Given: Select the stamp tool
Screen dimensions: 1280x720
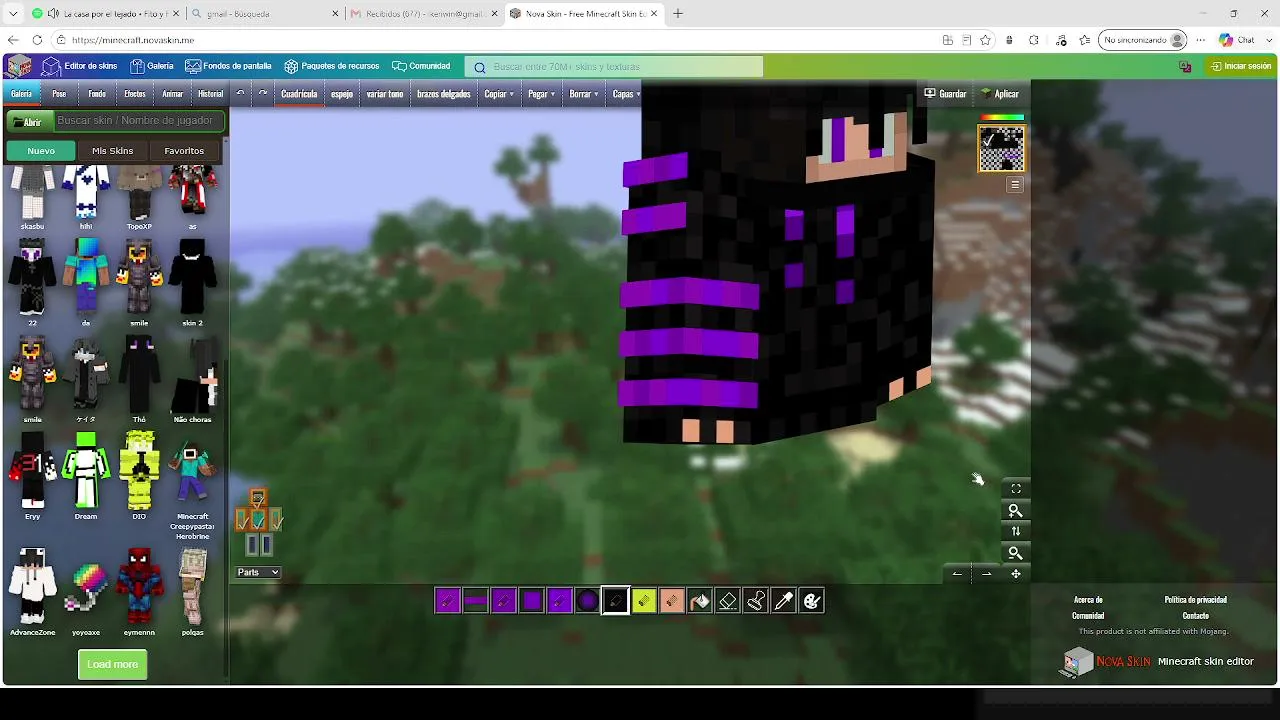Looking at the screenshot, I should click(x=756, y=601).
